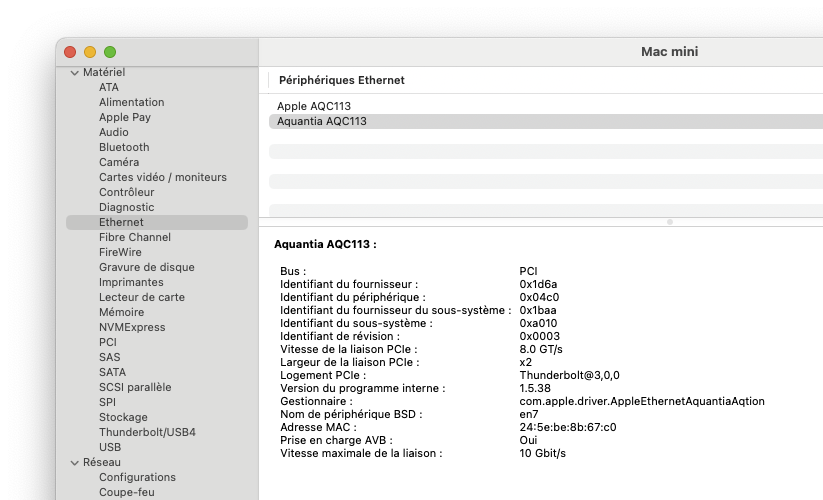Click the Périphériques Ethernet column header
The width and height of the screenshot is (823, 500).
[x=341, y=80]
